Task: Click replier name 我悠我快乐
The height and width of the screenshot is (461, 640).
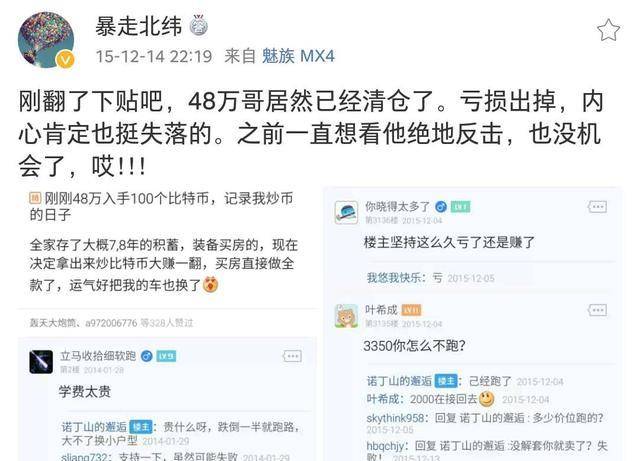Action: [x=394, y=278]
